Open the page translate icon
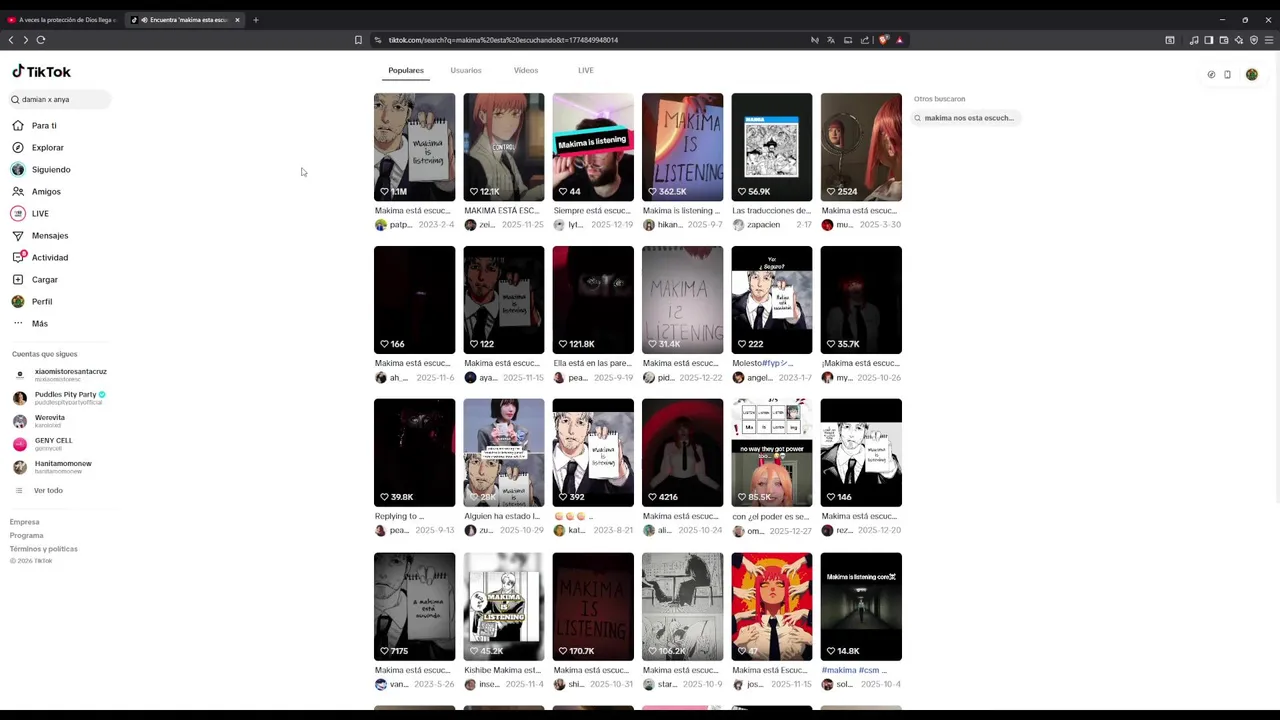This screenshot has width=1280, height=720. tap(831, 40)
